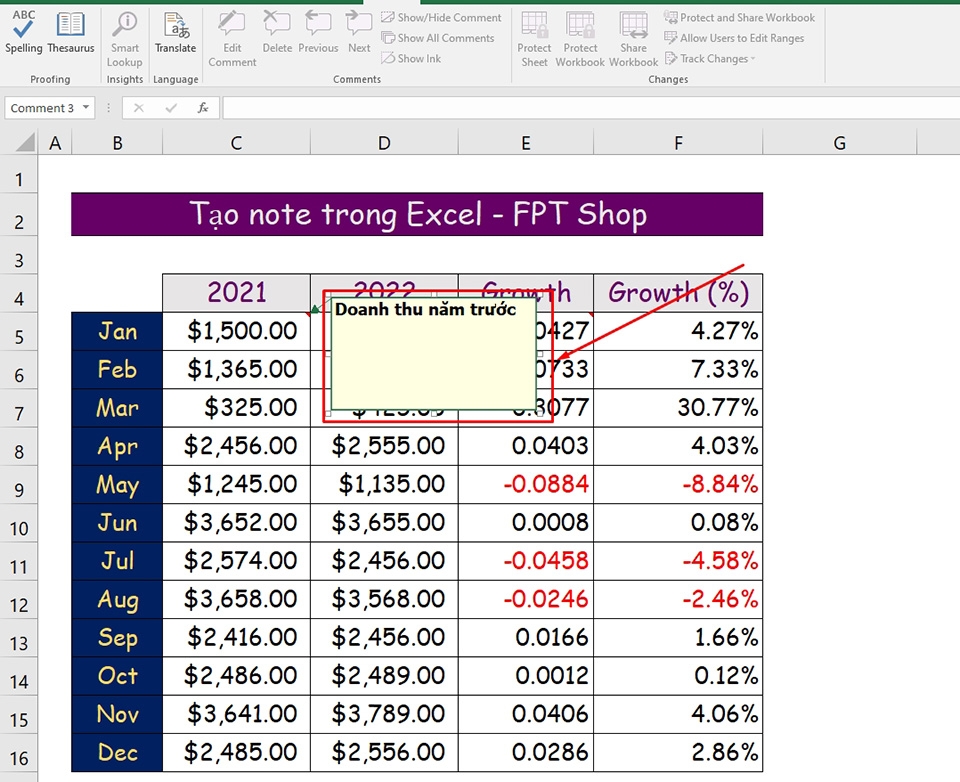Select cell D3 showing 2022
This screenshot has width=960, height=782.
click(x=383, y=292)
